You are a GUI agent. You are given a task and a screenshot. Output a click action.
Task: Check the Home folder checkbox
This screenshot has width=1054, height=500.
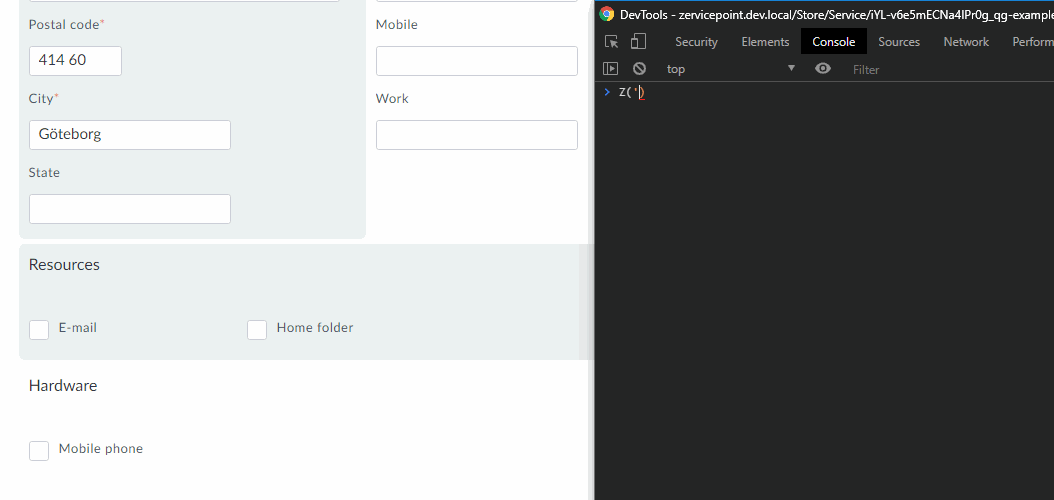tap(257, 330)
